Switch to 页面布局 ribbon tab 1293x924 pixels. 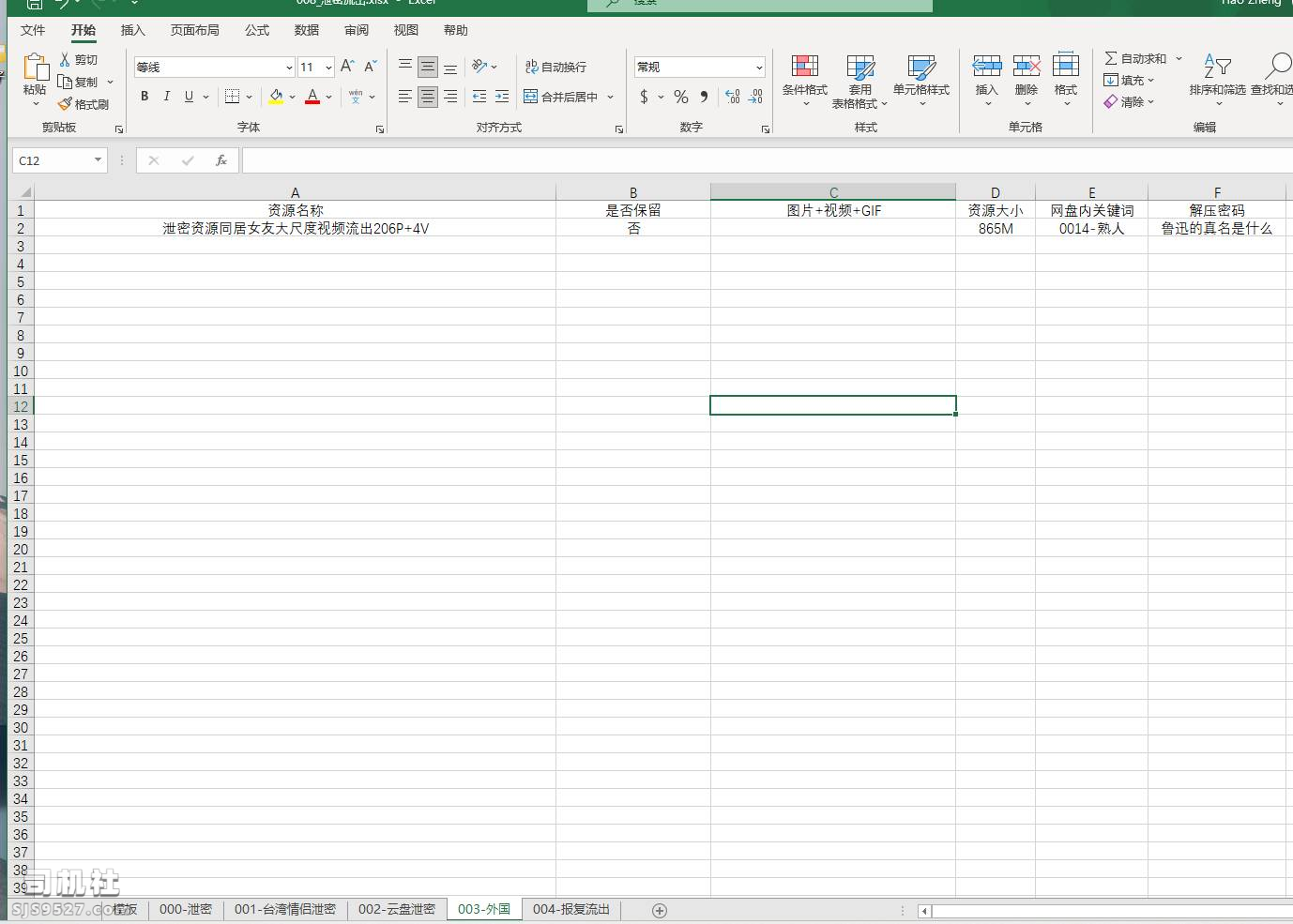(195, 30)
